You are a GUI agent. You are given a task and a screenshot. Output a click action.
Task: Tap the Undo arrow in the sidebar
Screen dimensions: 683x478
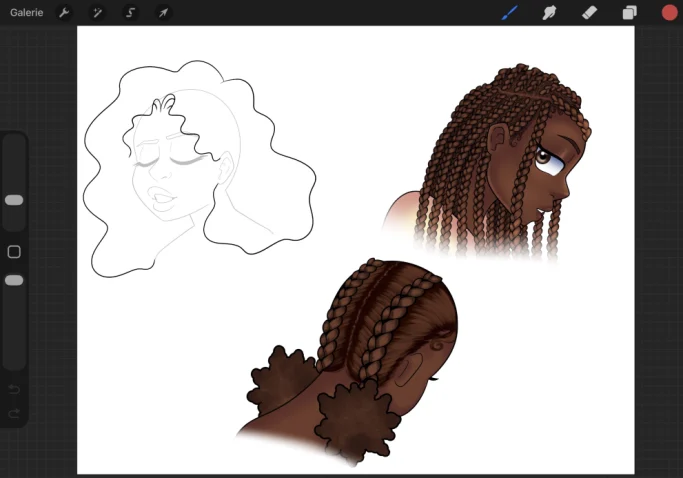[14, 389]
